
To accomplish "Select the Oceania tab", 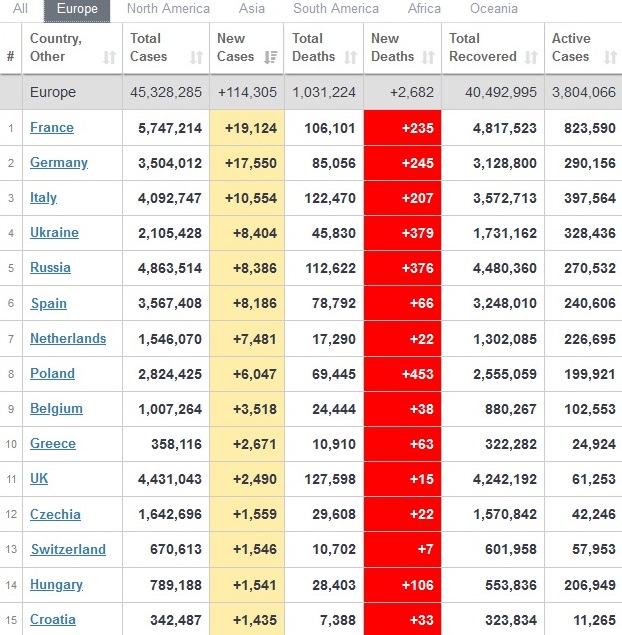I will coord(494,9).
